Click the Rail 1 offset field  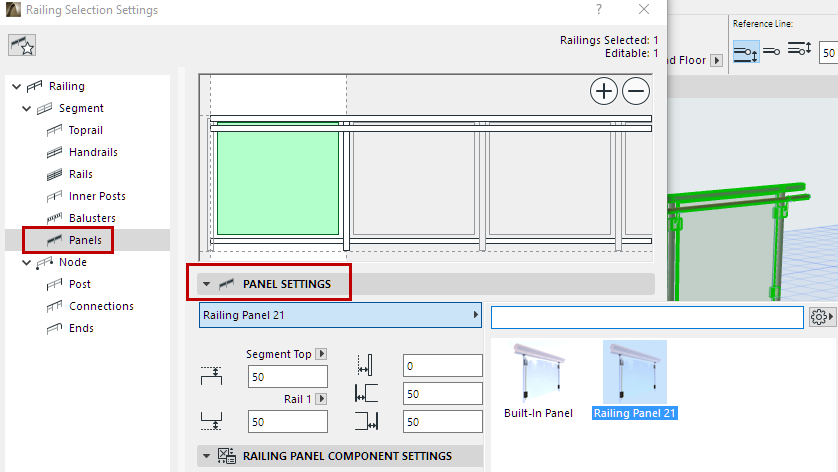point(288,422)
